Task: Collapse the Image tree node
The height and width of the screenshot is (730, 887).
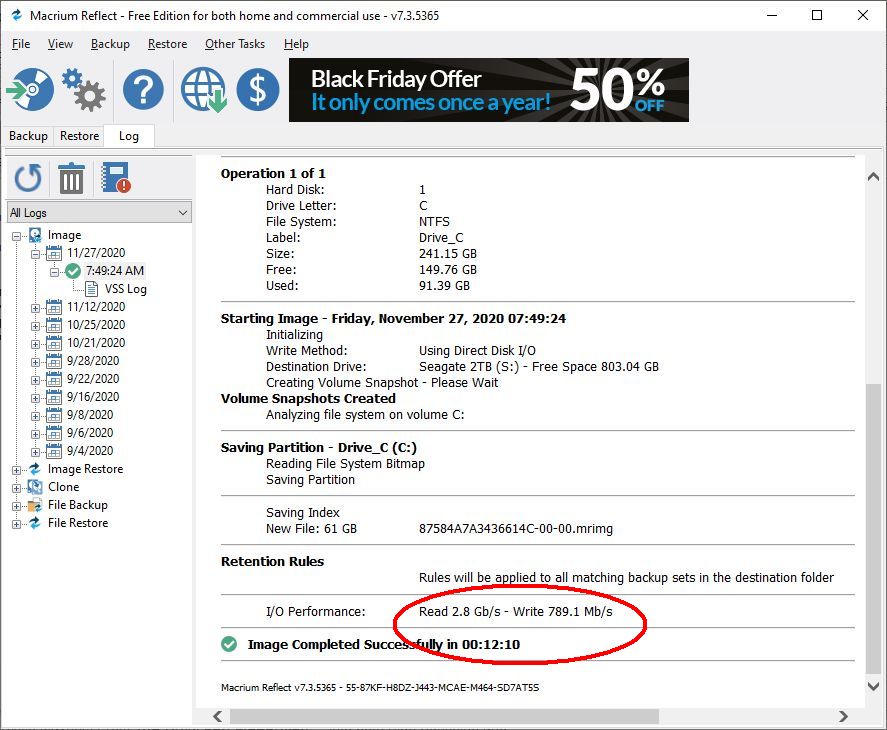Action: click(17, 236)
